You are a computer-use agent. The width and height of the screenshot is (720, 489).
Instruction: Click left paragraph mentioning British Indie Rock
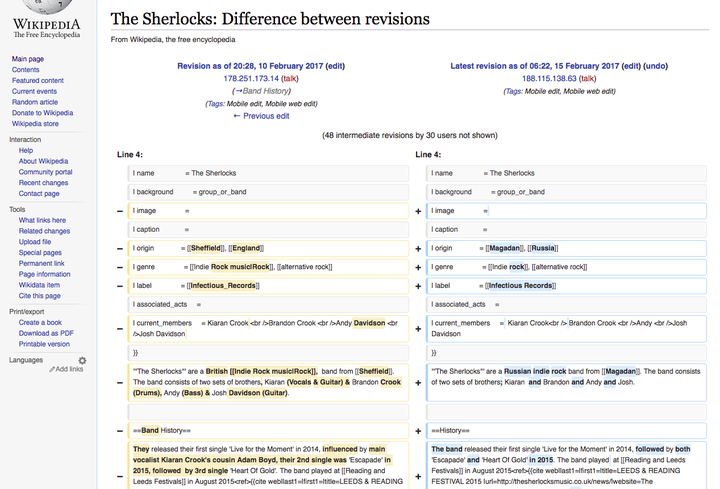(268, 382)
